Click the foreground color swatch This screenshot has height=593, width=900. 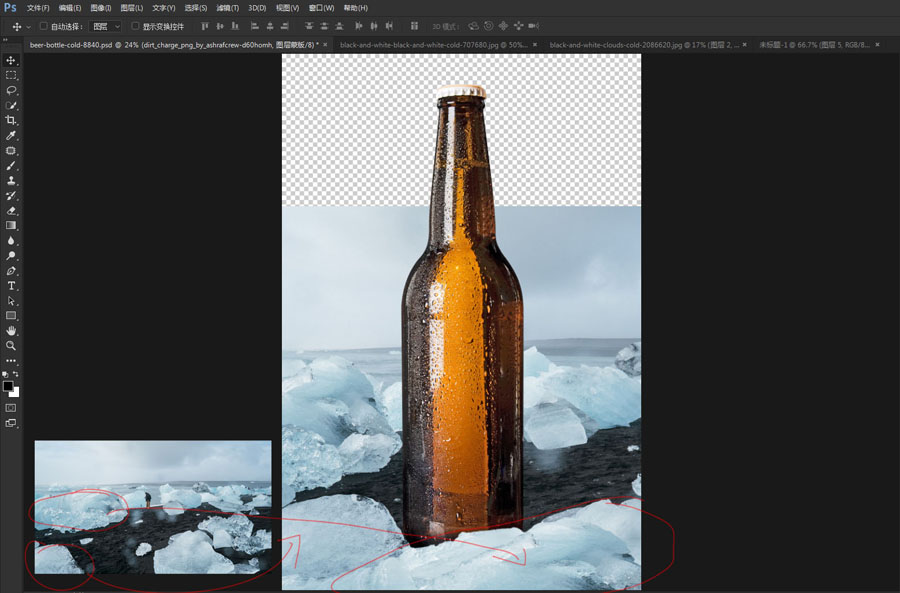click(x=8, y=386)
